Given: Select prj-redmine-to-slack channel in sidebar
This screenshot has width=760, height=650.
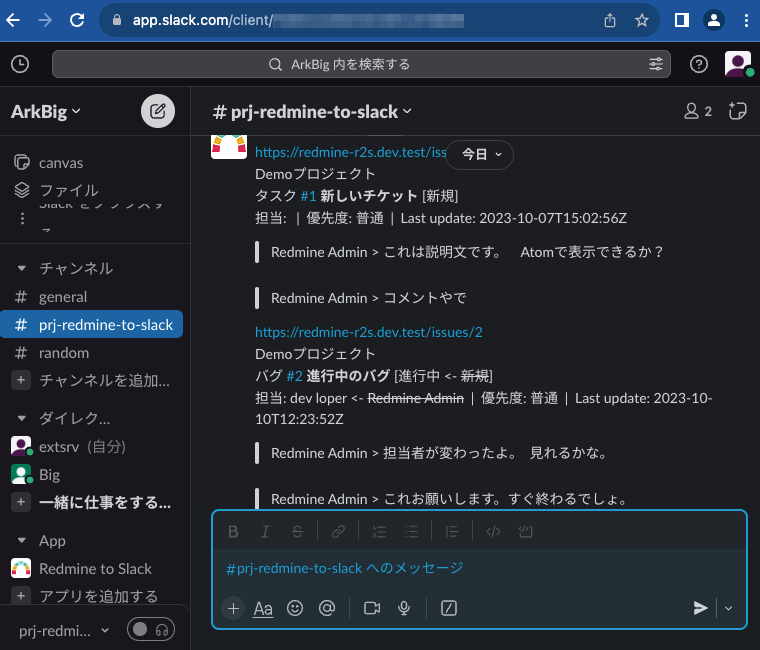Looking at the screenshot, I should [x=92, y=324].
